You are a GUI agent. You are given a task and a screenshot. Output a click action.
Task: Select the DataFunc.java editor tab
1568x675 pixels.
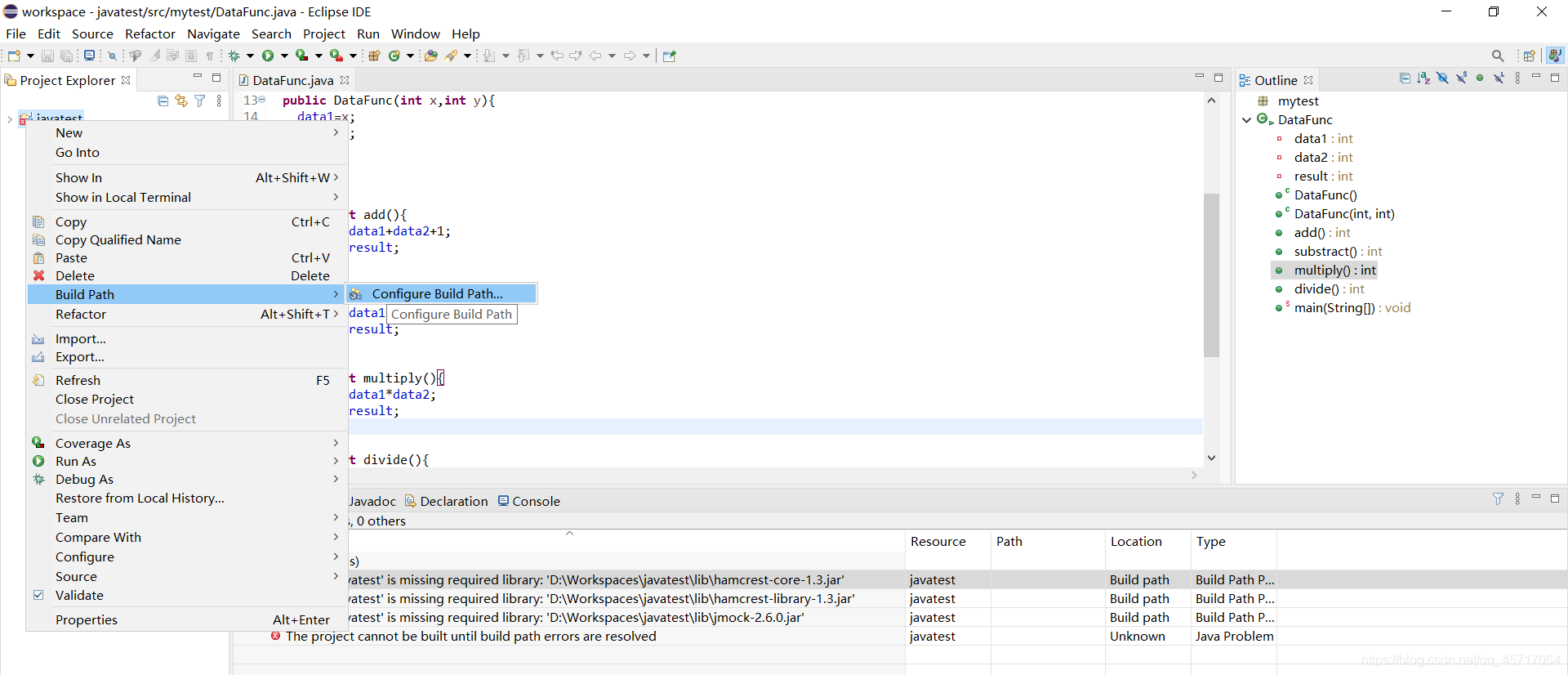coord(293,80)
